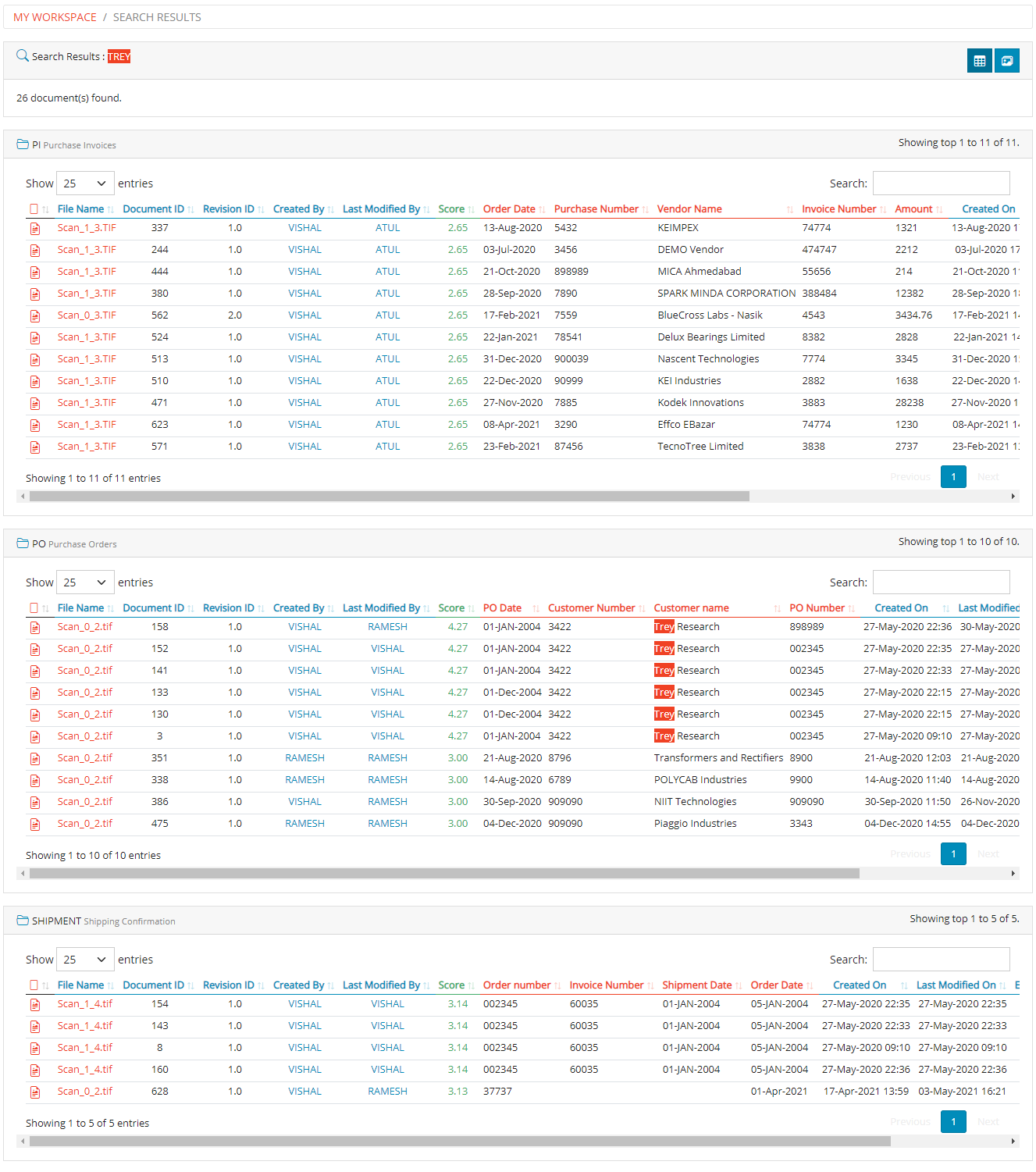Open document icon for Document ID 380
The width and height of the screenshot is (1036, 1172).
pos(35,294)
